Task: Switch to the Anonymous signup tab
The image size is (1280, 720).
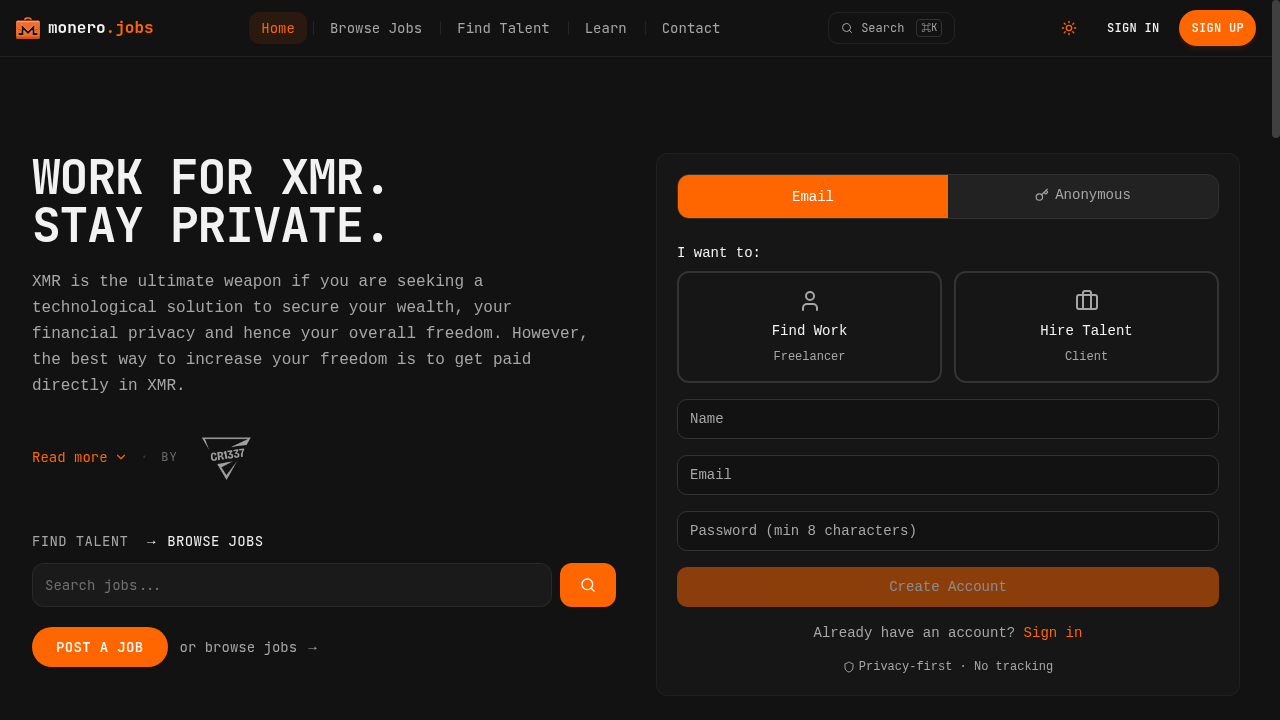Action: tap(1083, 196)
